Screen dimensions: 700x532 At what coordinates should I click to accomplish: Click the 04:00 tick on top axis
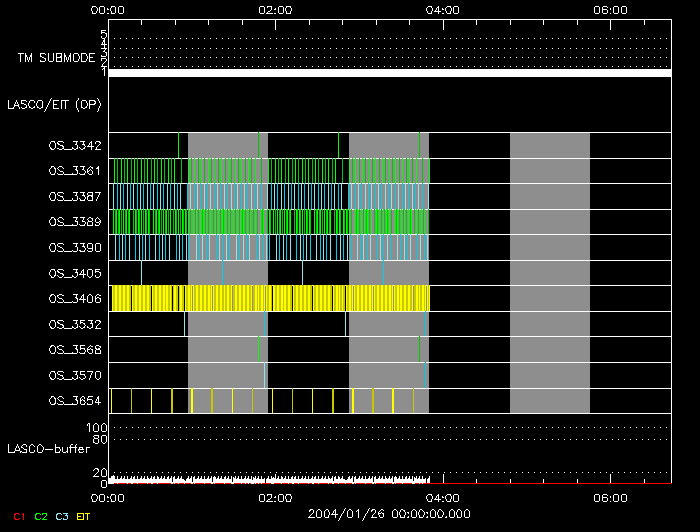(442, 10)
